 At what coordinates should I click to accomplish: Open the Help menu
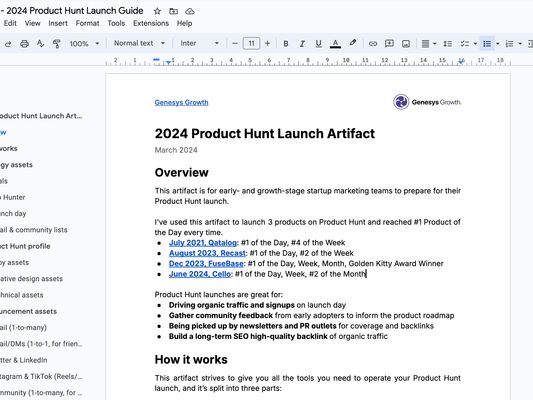coord(184,23)
